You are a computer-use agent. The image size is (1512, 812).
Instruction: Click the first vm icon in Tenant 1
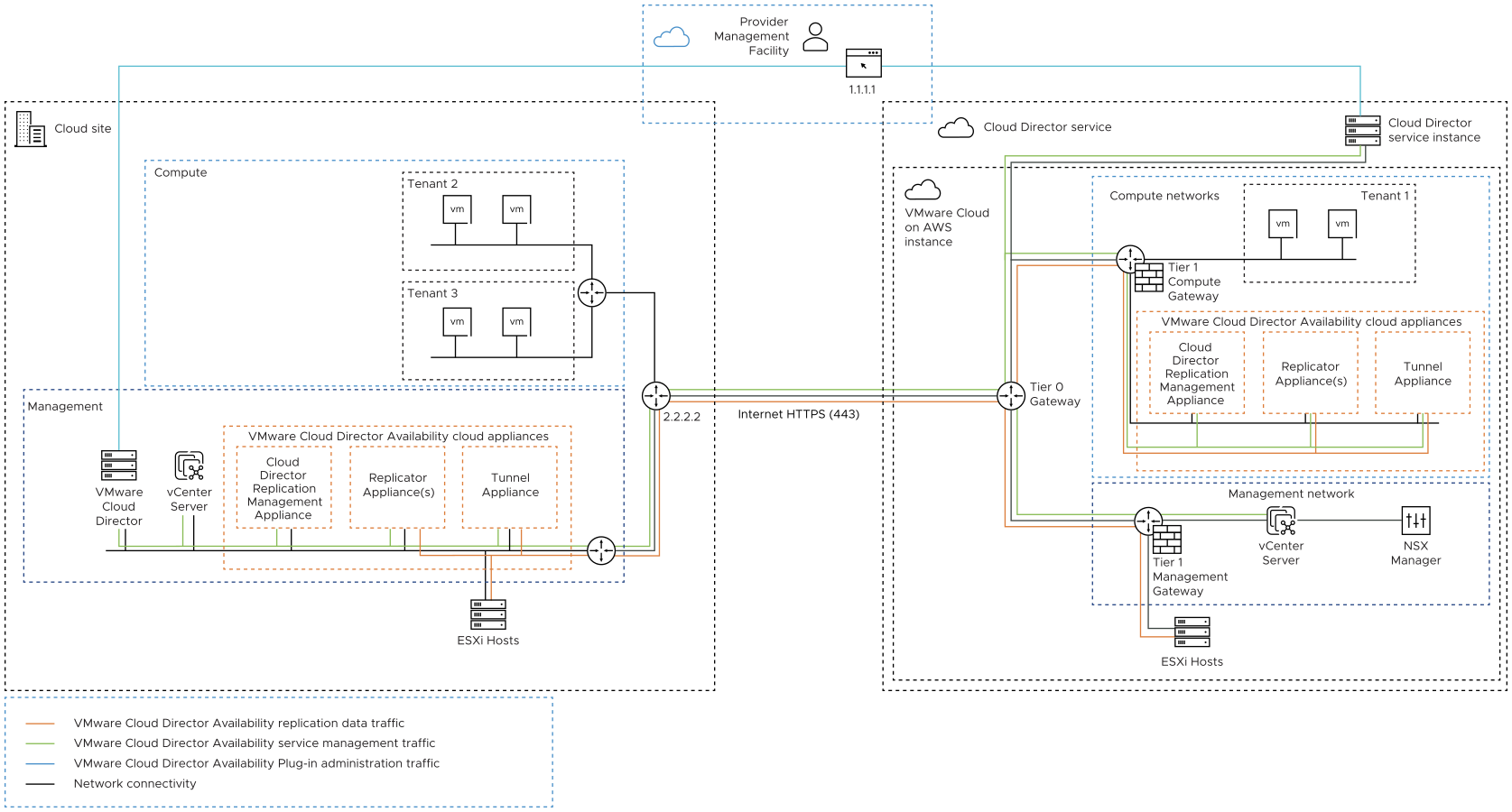(1283, 224)
